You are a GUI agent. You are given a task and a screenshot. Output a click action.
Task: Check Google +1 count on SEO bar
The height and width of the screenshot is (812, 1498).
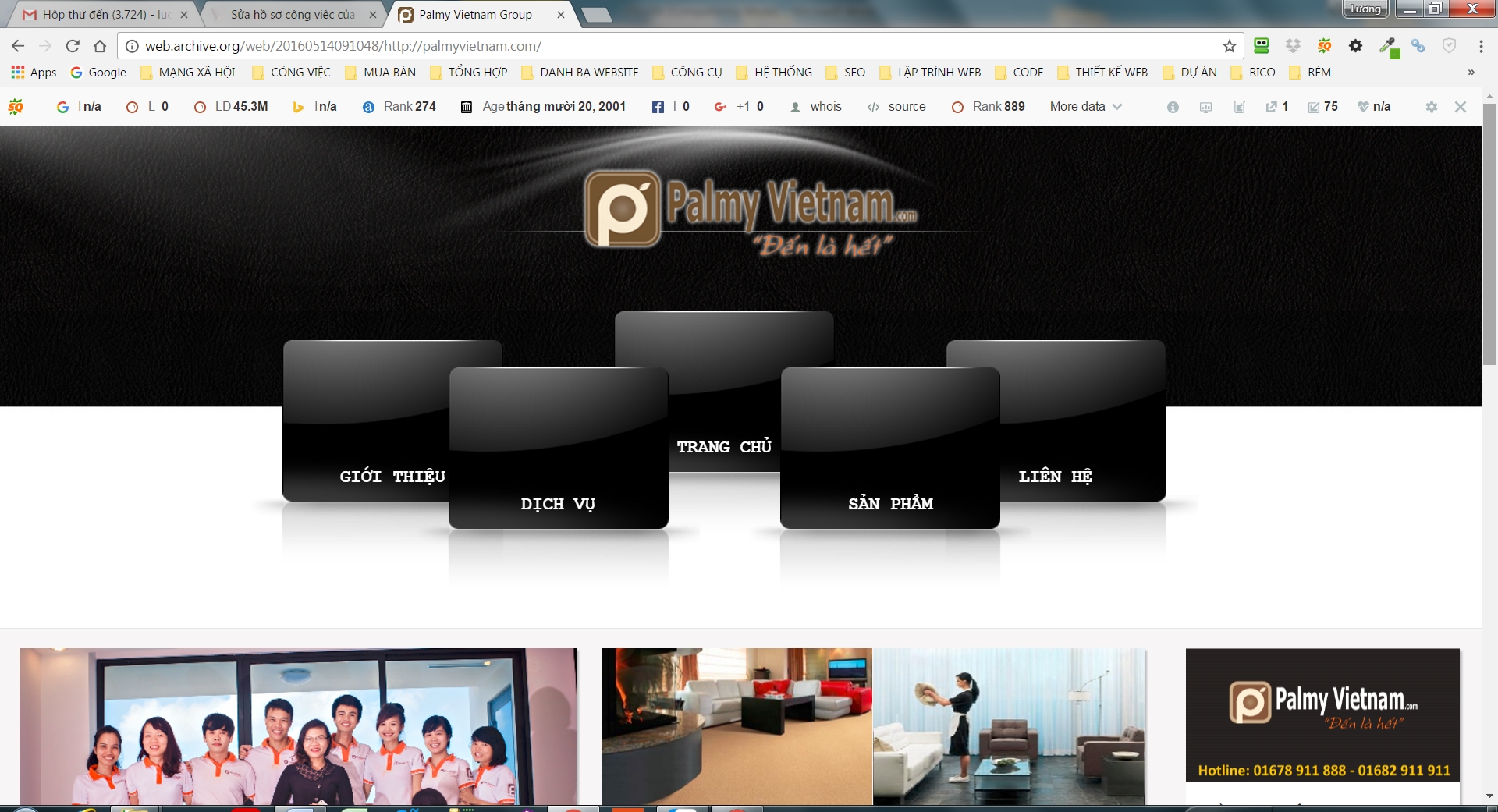coord(739,107)
